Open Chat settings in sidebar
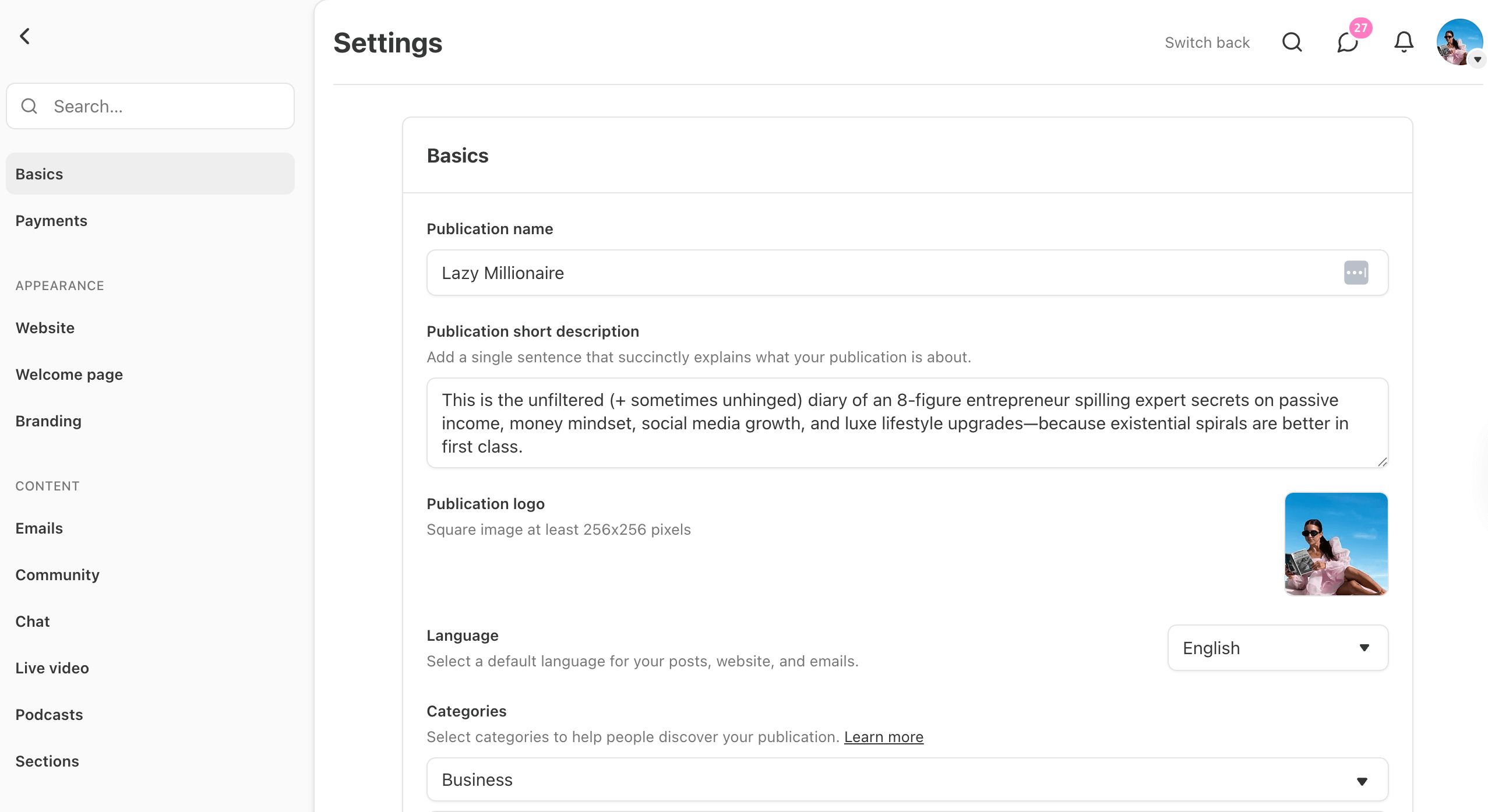Viewport: 1488px width, 812px height. click(33, 622)
